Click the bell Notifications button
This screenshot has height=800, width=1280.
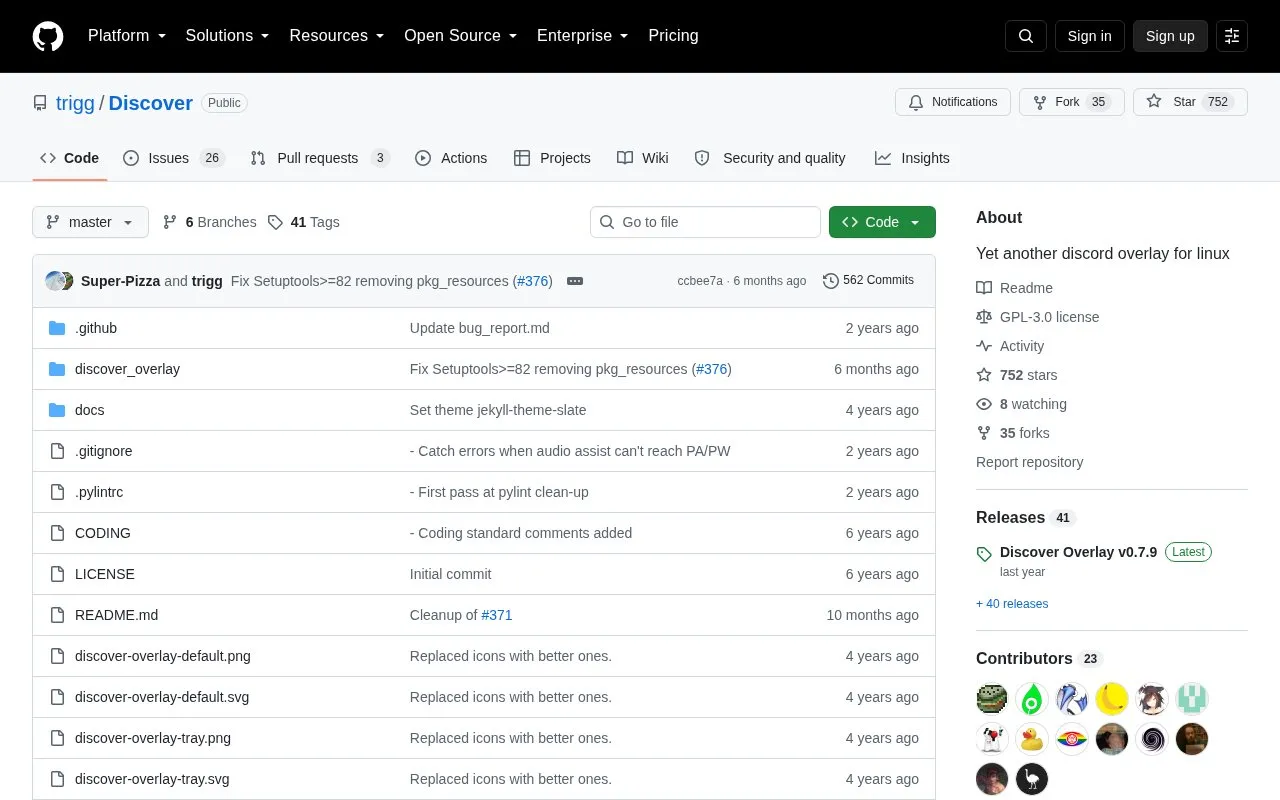tap(953, 102)
